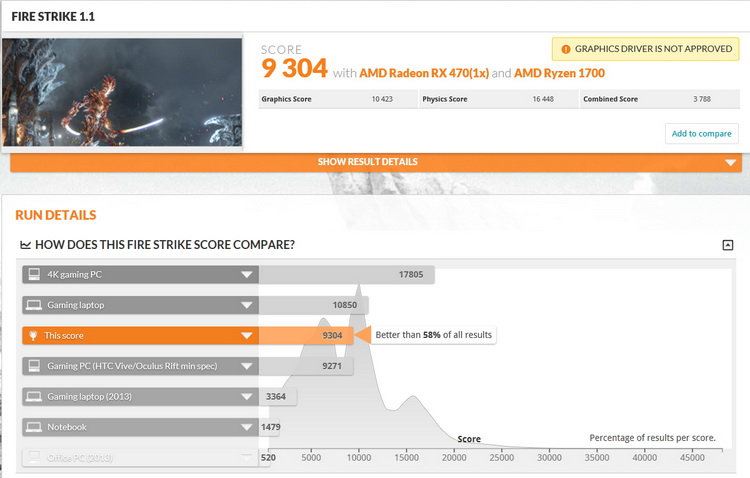Click the Office PC (2013) desktop icon
This screenshot has width=750, height=478.
(x=34, y=457)
